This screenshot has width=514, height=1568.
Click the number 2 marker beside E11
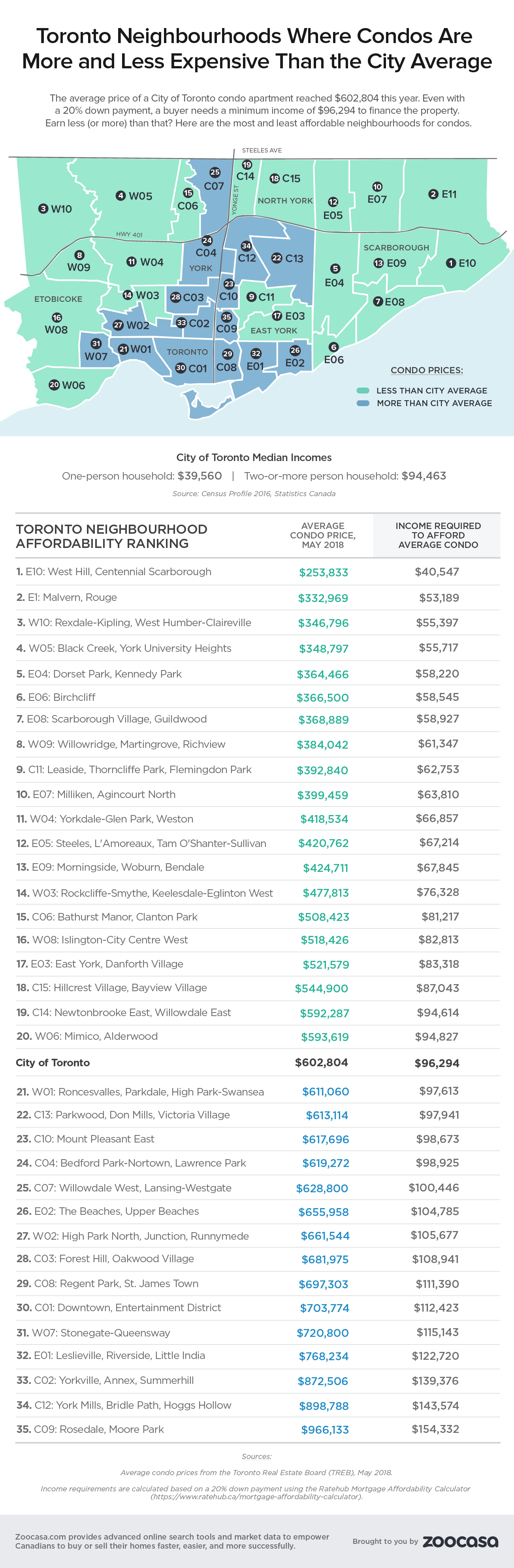[x=433, y=194]
